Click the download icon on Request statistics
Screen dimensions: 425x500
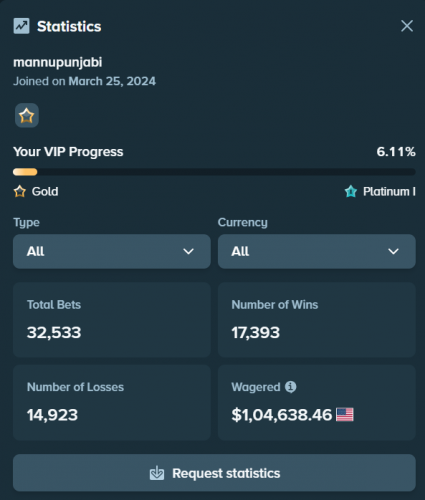(157, 473)
